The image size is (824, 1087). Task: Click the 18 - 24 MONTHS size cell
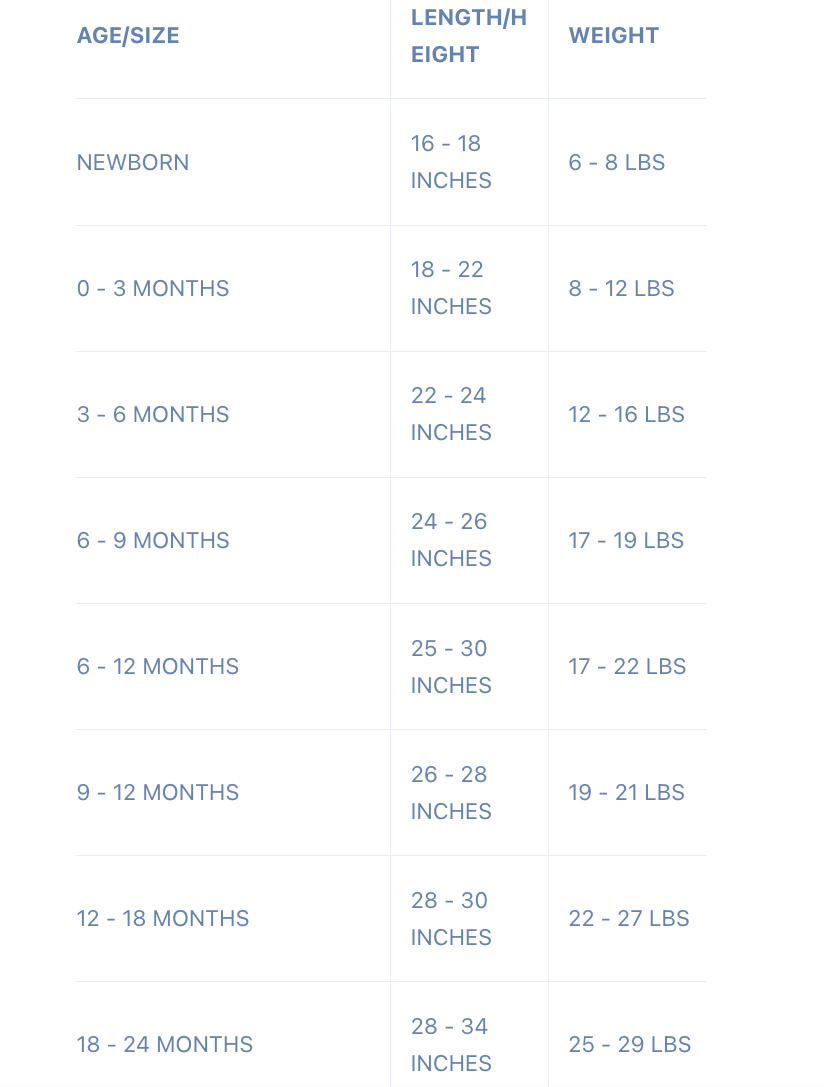click(x=165, y=1044)
